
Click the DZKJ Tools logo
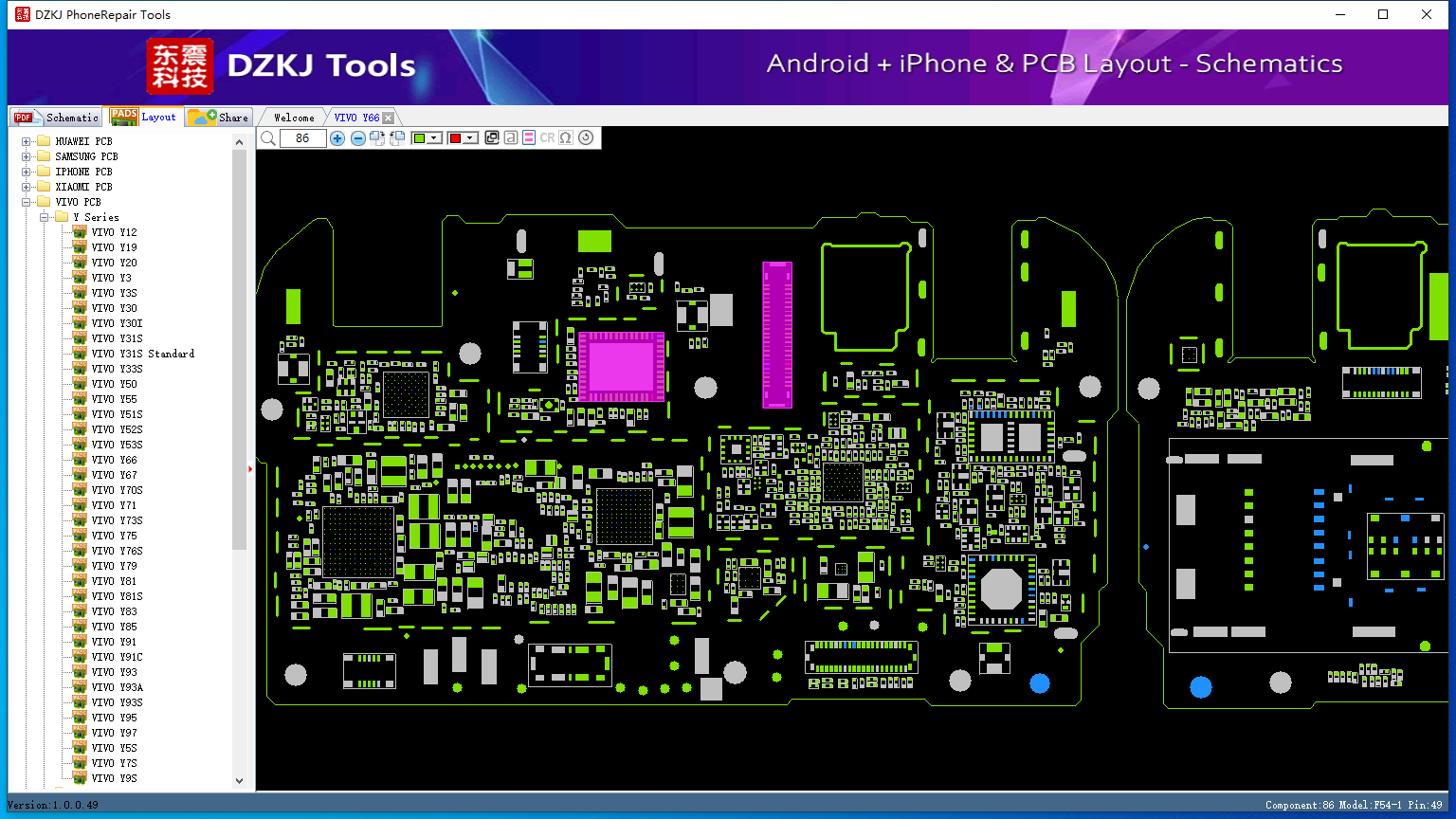282,65
